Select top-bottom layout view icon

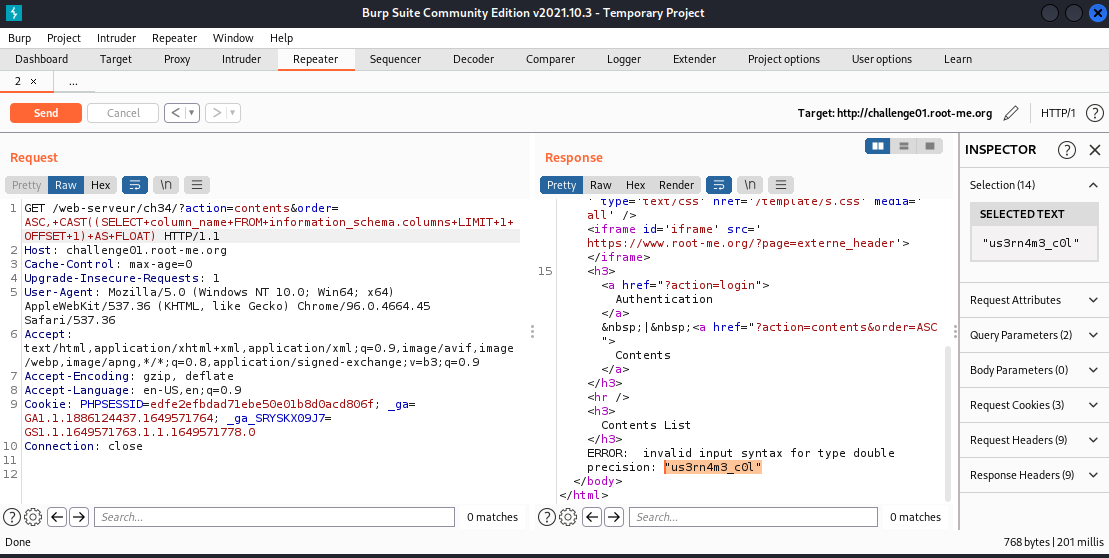(x=903, y=146)
